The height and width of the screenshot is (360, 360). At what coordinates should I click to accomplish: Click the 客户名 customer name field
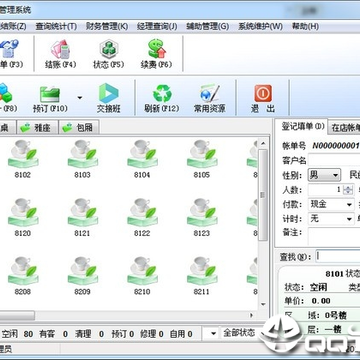tap(334, 160)
